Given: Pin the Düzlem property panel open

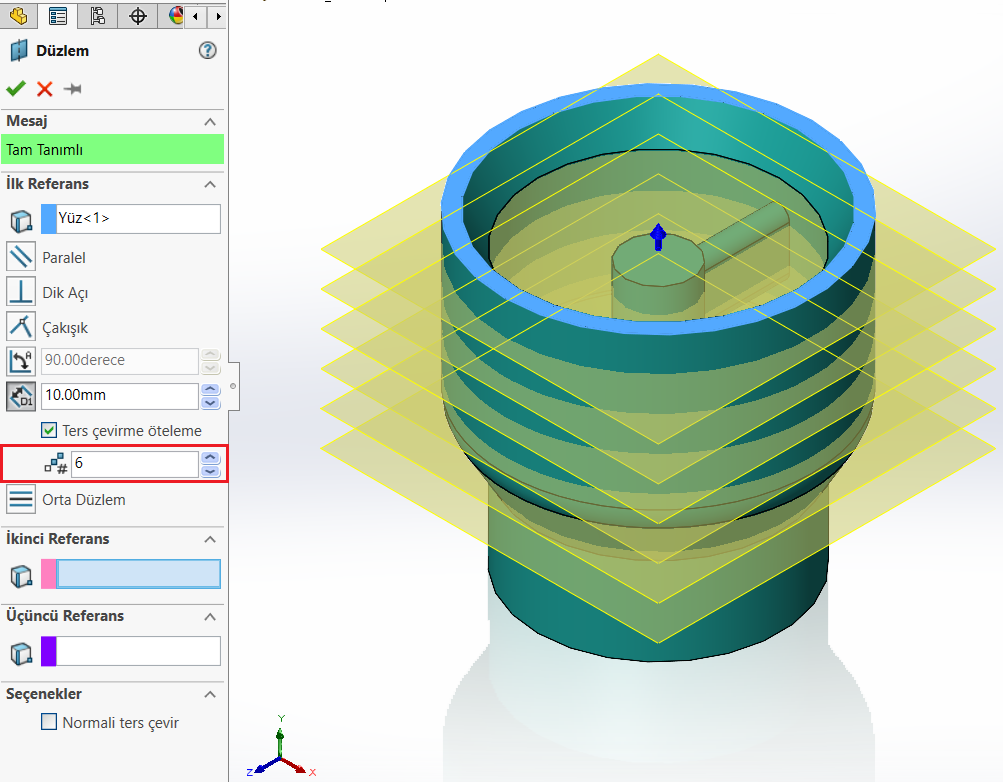Looking at the screenshot, I should point(72,89).
